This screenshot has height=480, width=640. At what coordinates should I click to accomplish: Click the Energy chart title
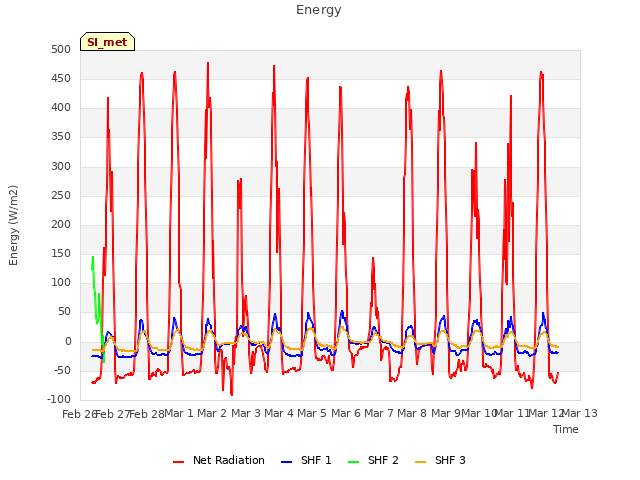(x=319, y=10)
